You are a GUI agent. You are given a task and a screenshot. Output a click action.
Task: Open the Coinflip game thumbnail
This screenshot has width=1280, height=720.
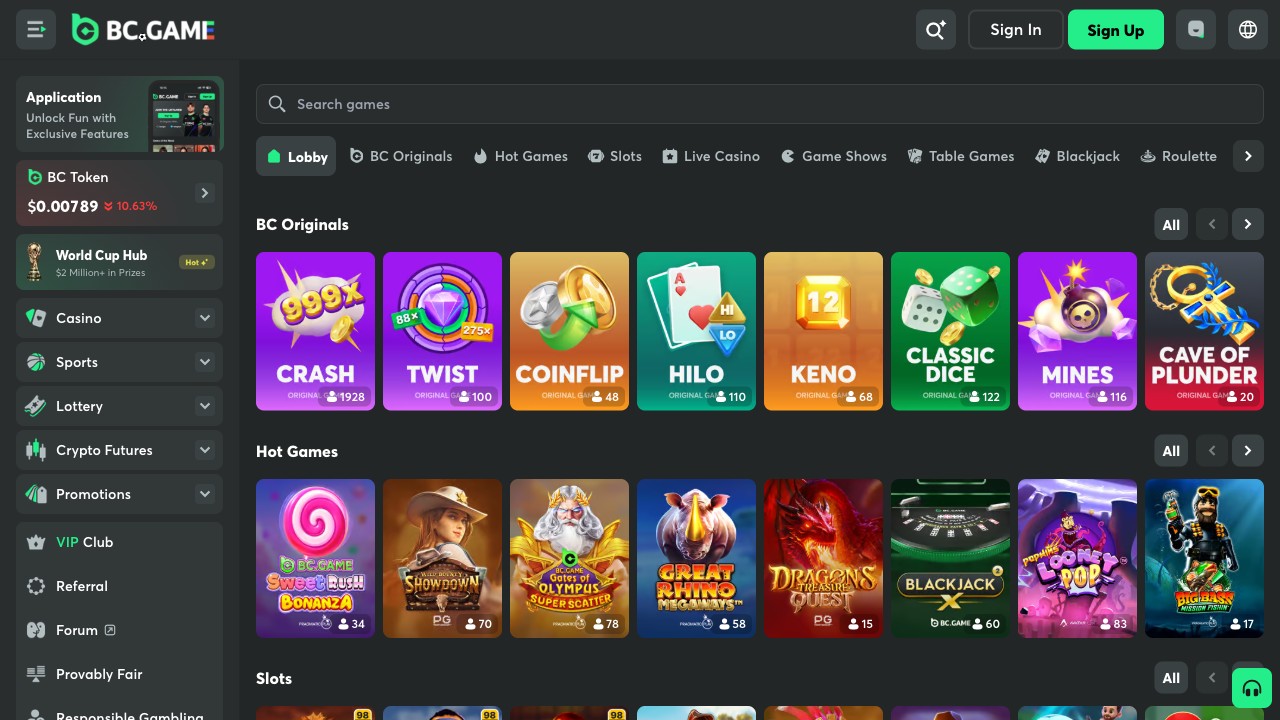pos(569,331)
